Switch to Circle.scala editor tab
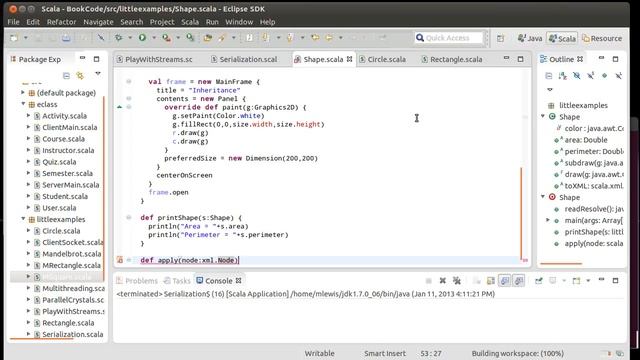This screenshot has width=640, height=360. pos(382,59)
